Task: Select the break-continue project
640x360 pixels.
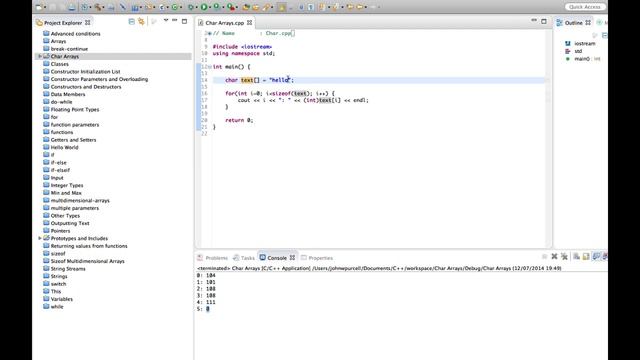Action: tap(69, 49)
